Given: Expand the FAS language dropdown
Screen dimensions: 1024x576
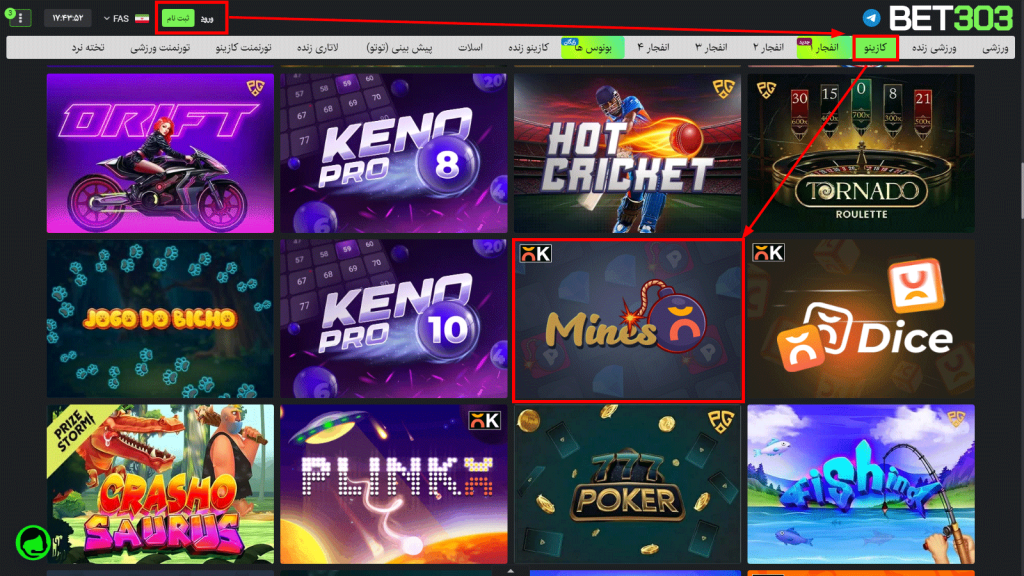Looking at the screenshot, I should [115, 18].
